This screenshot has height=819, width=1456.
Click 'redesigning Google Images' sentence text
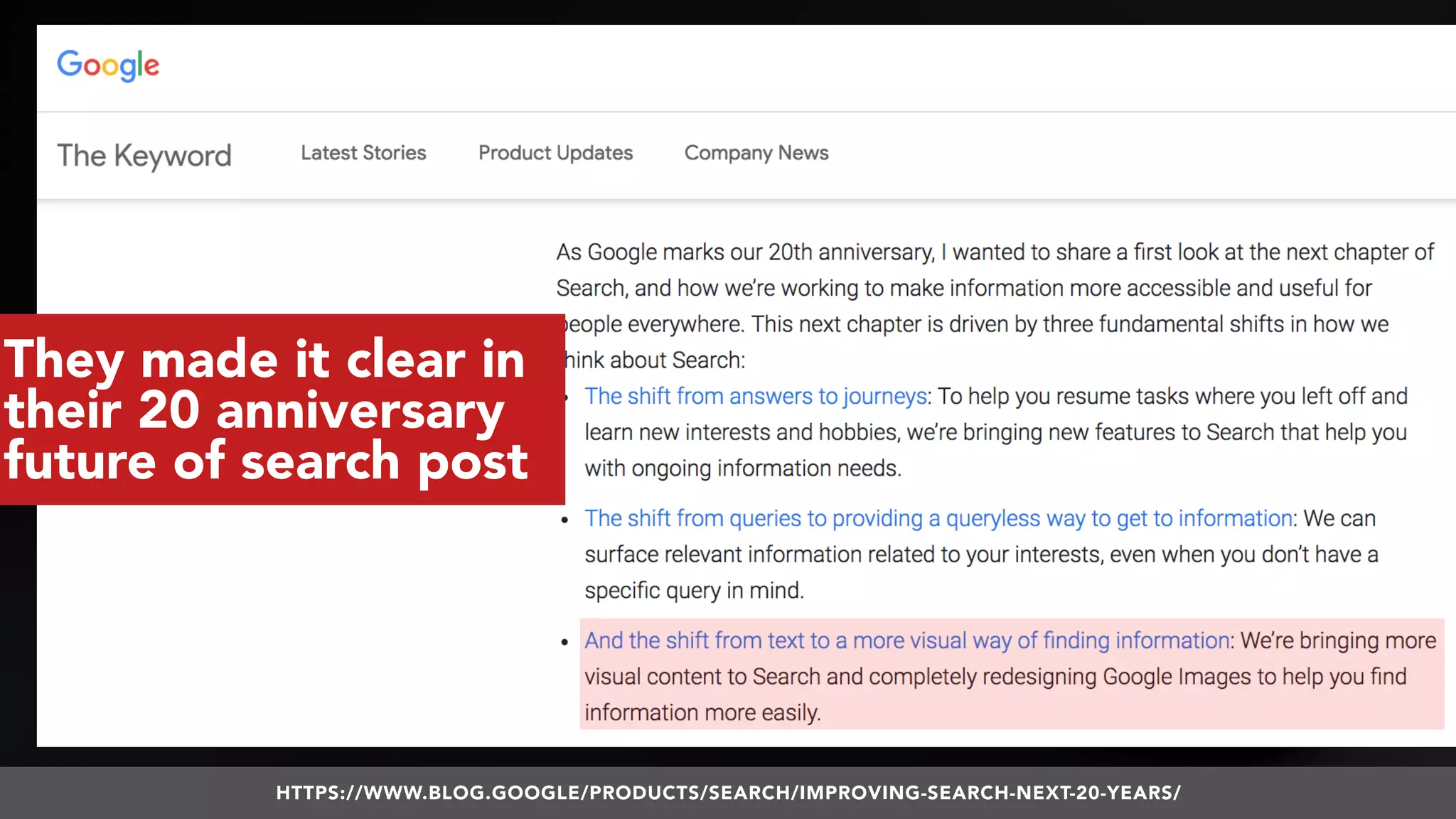click(x=995, y=677)
